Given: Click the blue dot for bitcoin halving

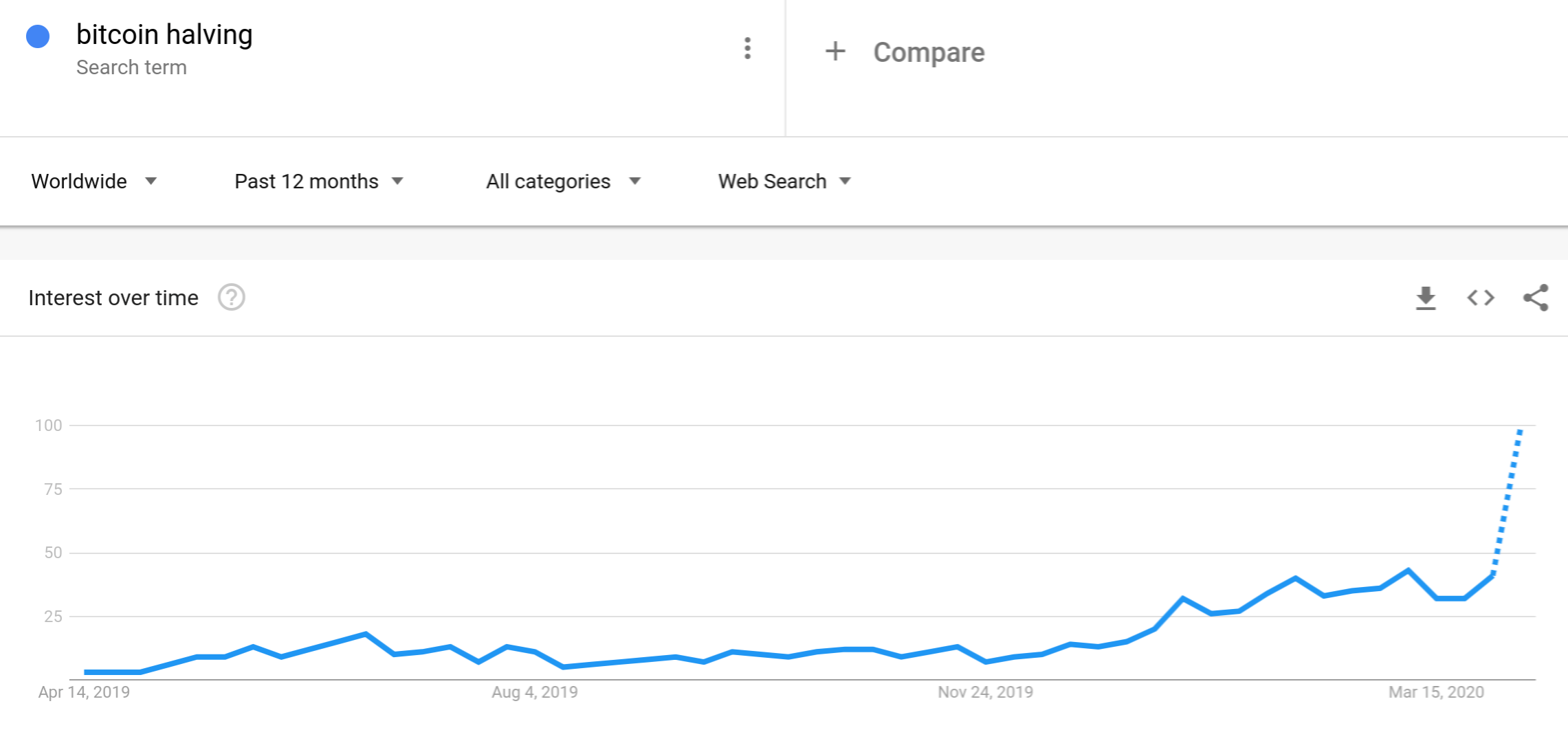Looking at the screenshot, I should [38, 36].
